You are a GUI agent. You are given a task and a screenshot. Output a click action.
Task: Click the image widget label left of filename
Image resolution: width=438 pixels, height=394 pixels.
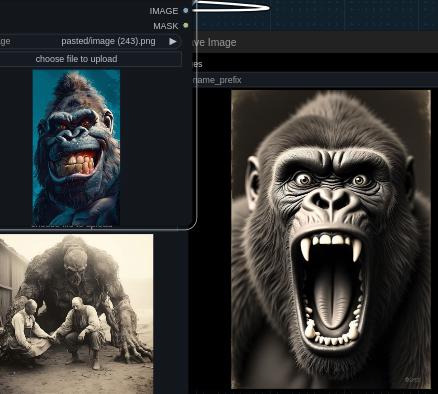coord(5,41)
